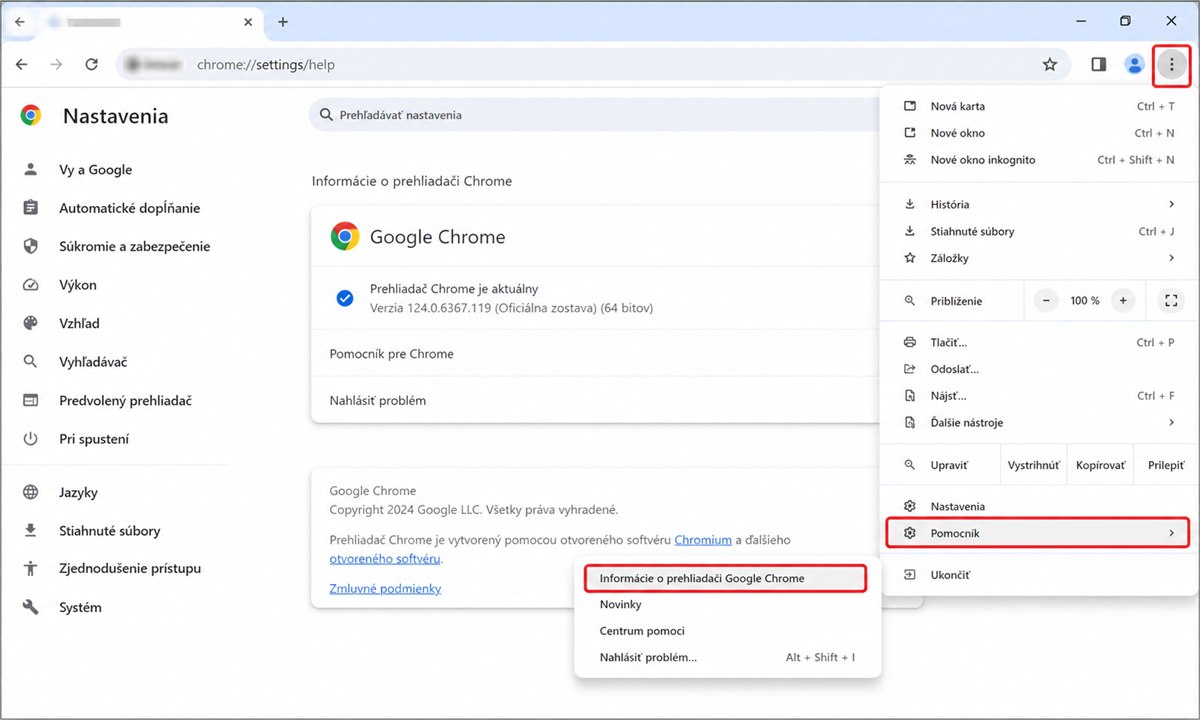
Task: Open Novinky in the help submenu
Action: tap(728, 605)
